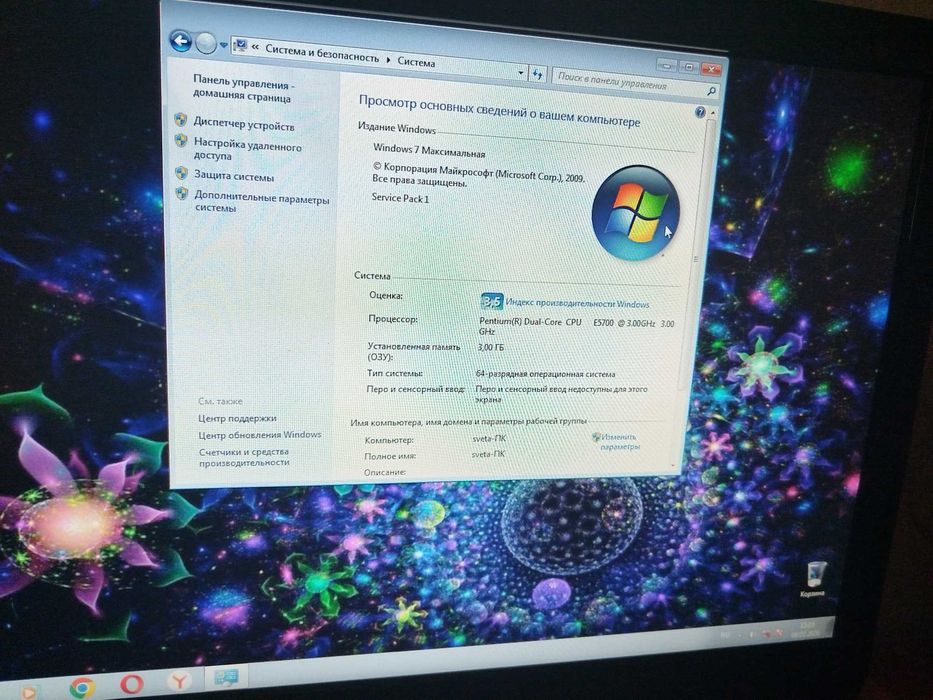This screenshot has width=933, height=700.
Task: Select installed memory value '3,00 ГБ'
Action: pos(490,347)
